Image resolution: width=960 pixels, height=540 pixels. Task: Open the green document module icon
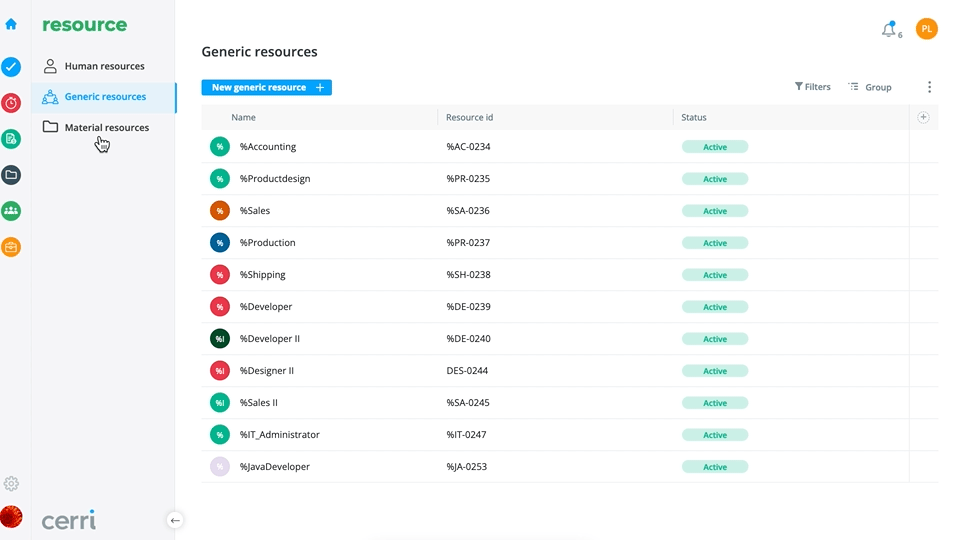11,139
